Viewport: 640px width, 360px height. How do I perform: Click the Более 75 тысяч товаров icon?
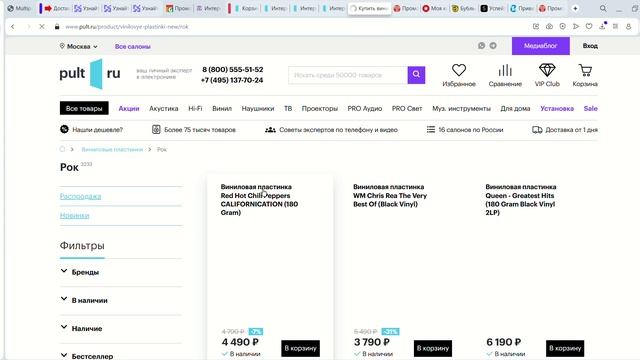156,129
